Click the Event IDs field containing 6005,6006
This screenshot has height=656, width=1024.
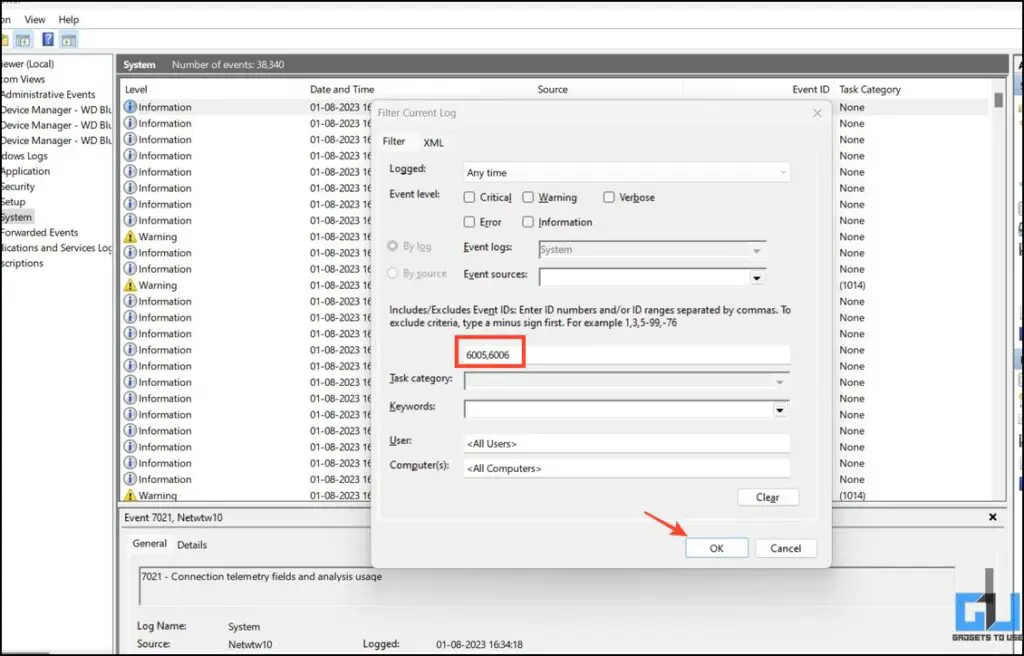(490, 352)
